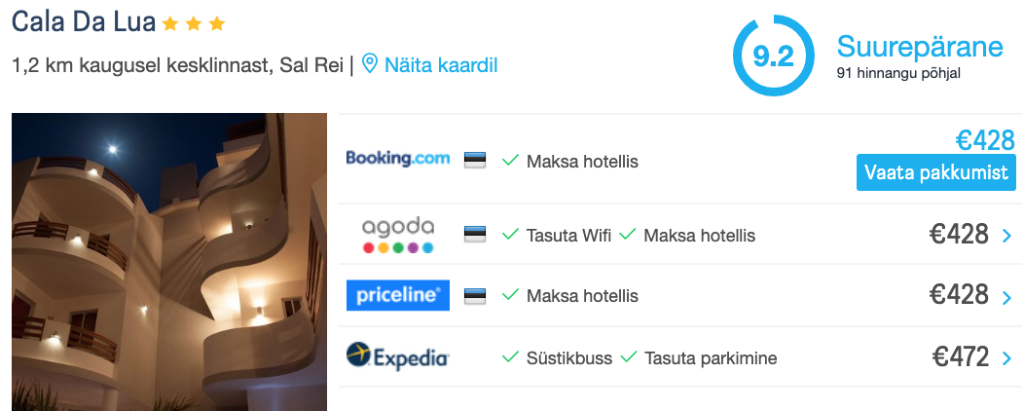Click the Estonian flag beside Booking.com
Image resolution: width=1024 pixels, height=411 pixels.
pos(474,160)
